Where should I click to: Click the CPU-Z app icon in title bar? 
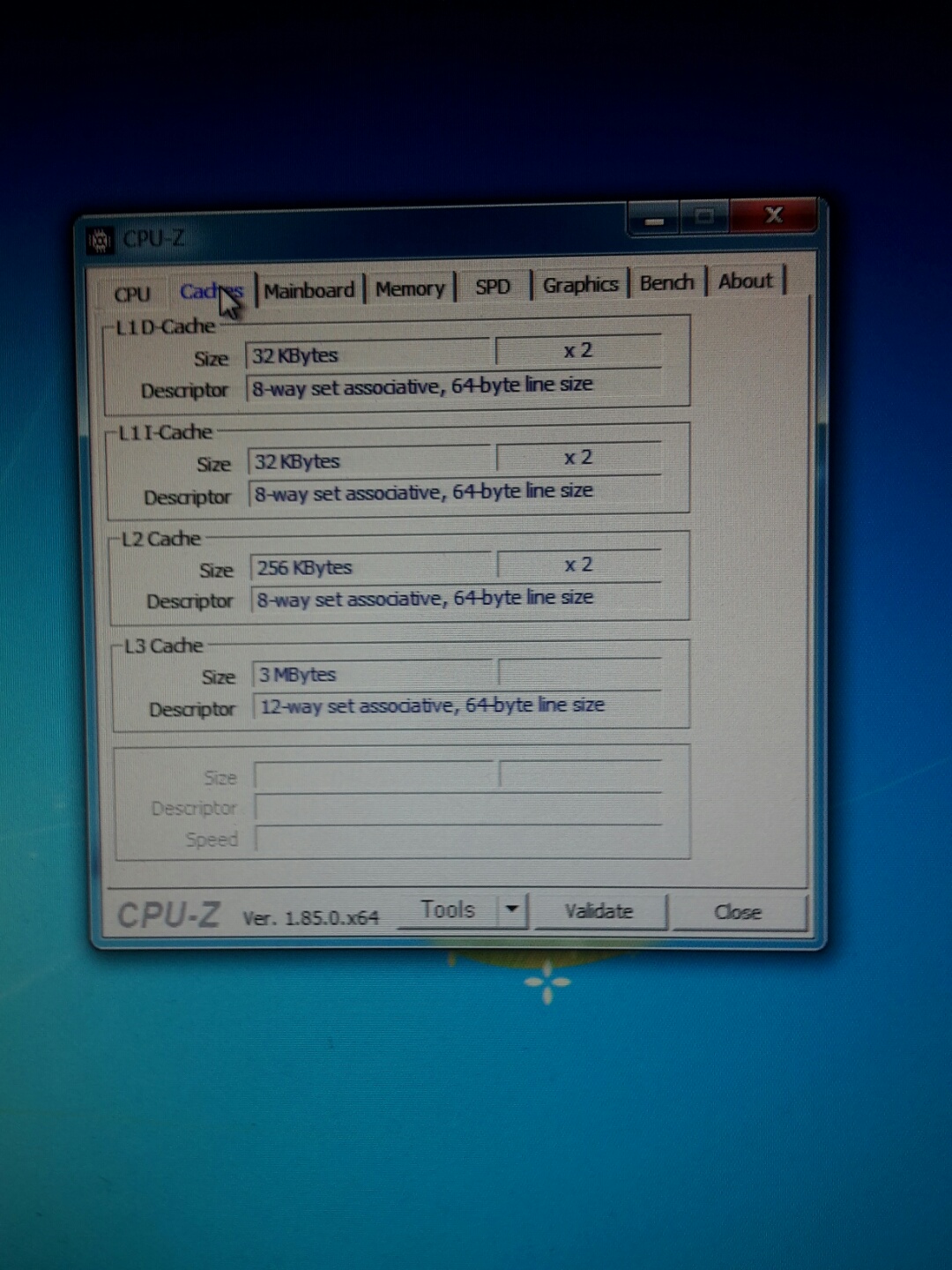(x=100, y=240)
